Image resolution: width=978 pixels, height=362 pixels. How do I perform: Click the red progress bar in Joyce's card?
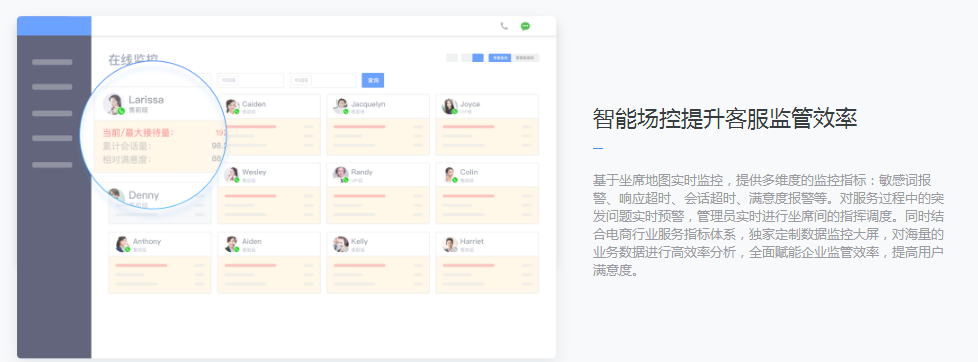coord(468,127)
